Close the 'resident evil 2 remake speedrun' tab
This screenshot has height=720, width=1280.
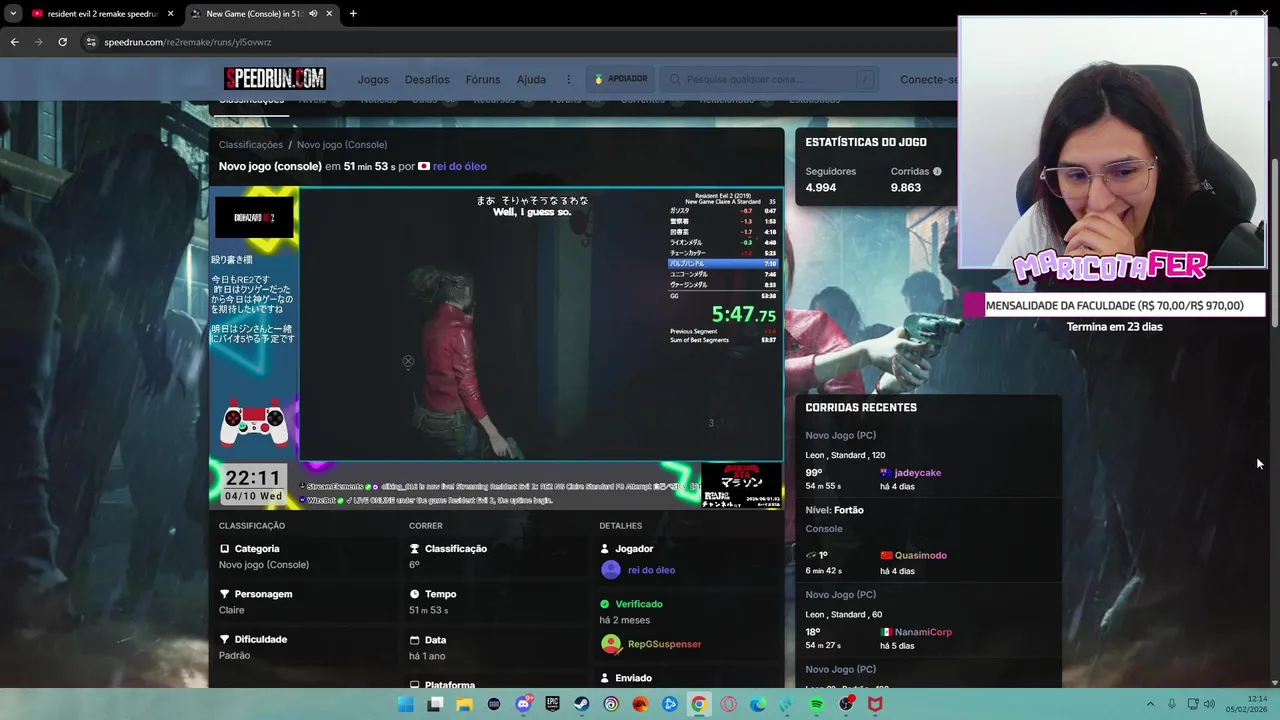(170, 14)
